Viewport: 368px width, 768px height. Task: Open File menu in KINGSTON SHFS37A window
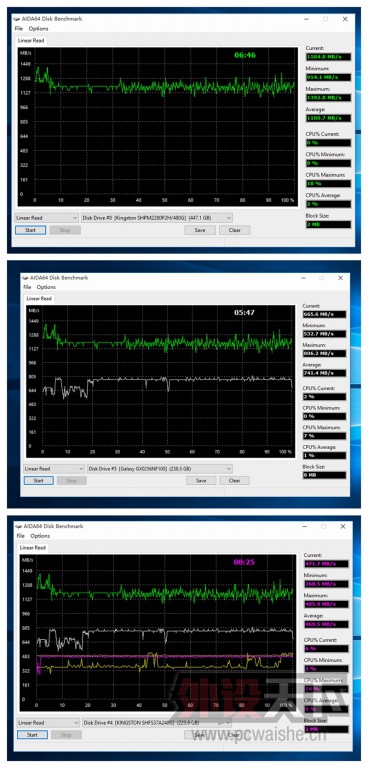point(21,536)
